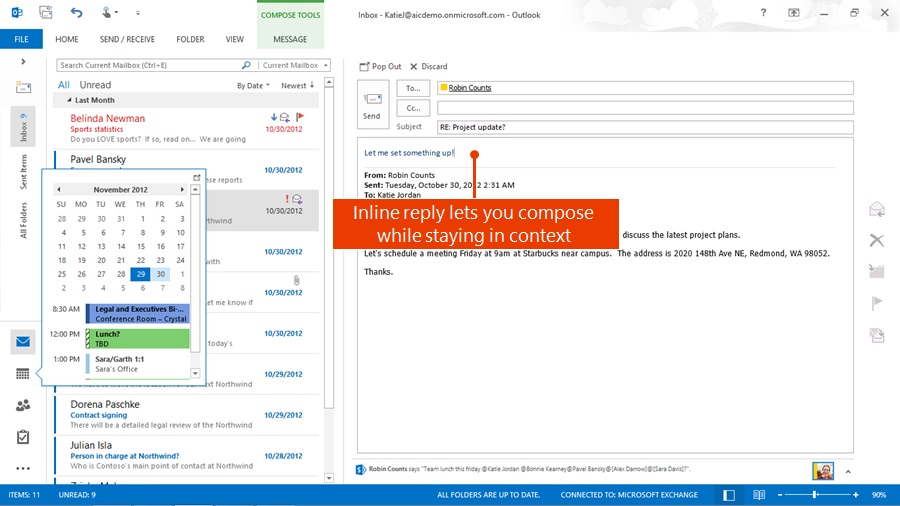Select the All messages filter

(64, 85)
